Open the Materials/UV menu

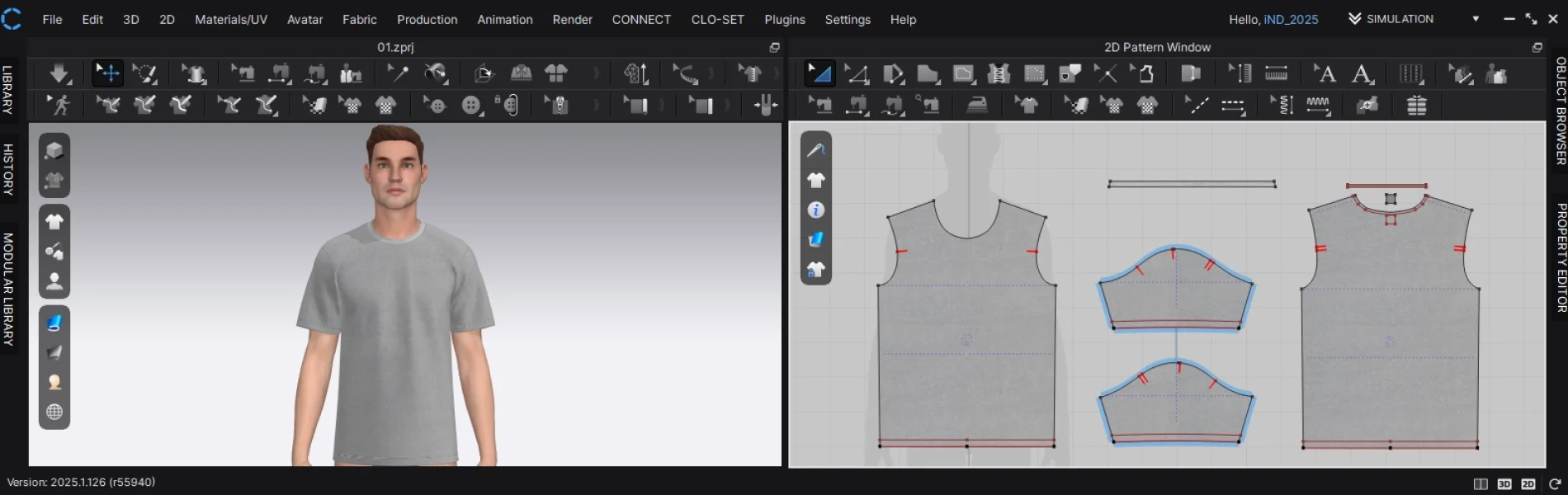click(230, 19)
